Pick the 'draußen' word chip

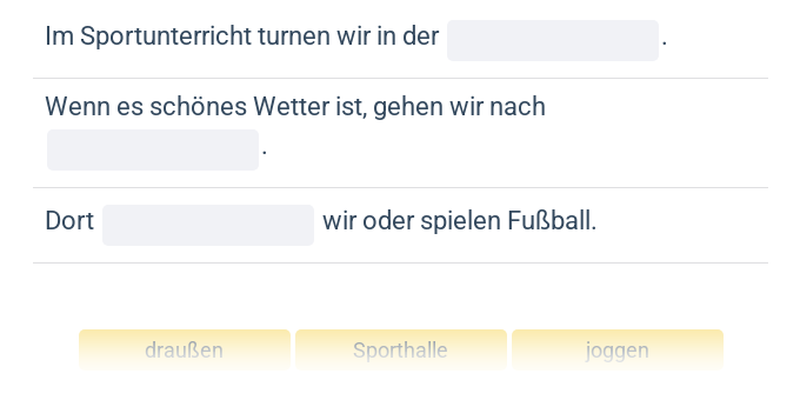(x=184, y=351)
